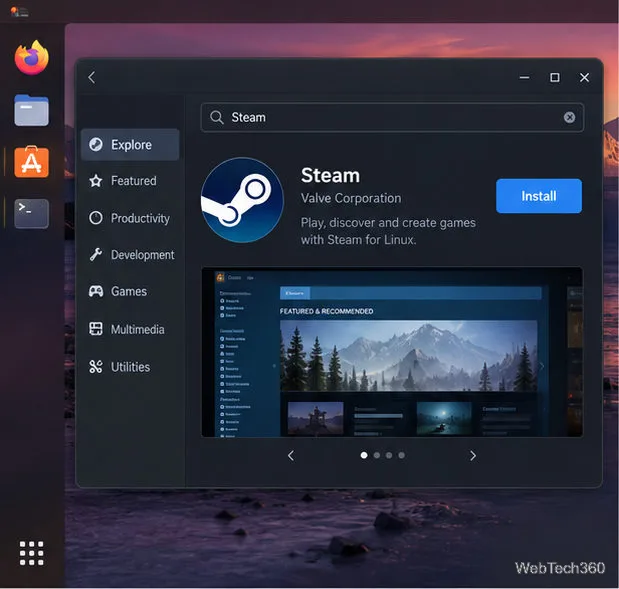Close the App Center window

(584, 77)
